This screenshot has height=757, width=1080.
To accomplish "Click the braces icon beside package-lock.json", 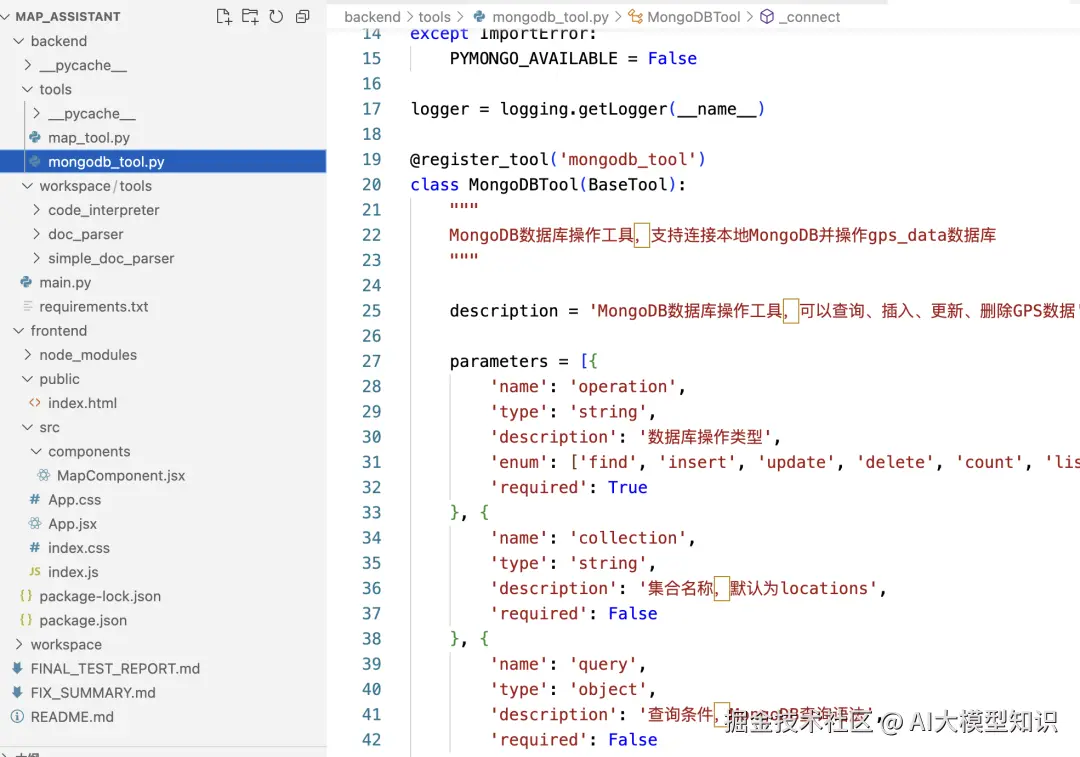I will coord(26,596).
